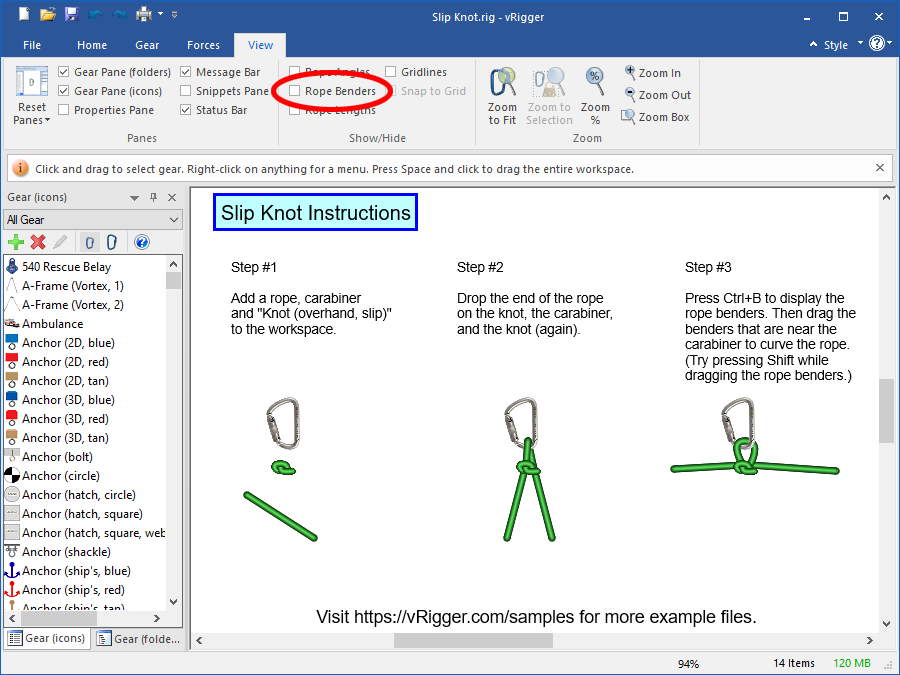Open the Style dropdown
The width and height of the screenshot is (900, 675).
point(843,44)
